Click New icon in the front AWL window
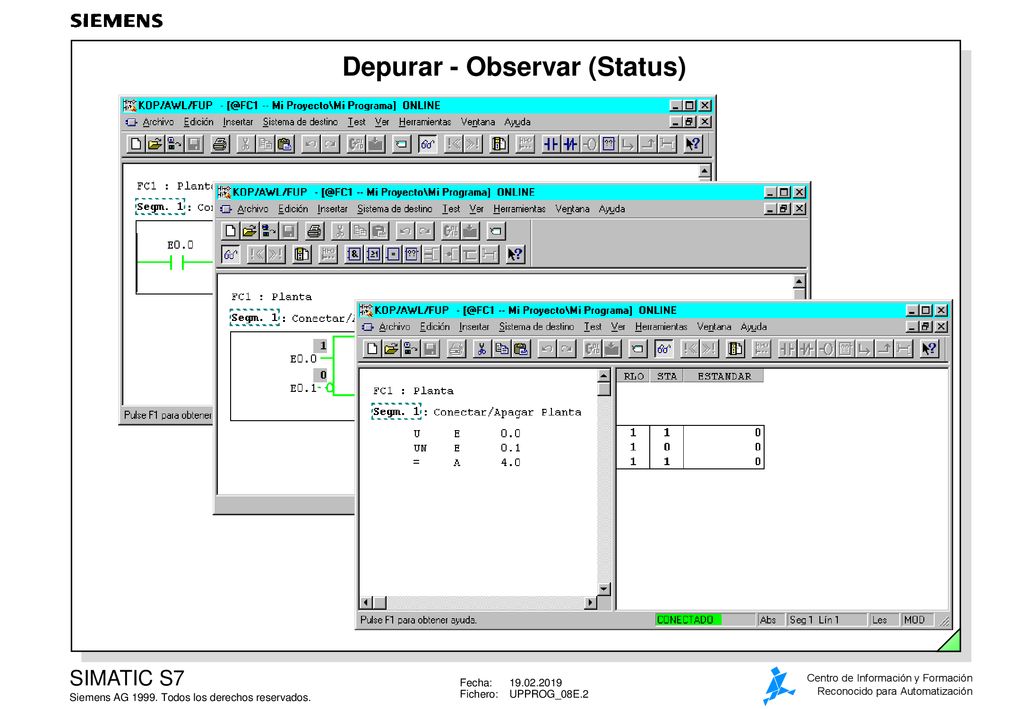This screenshot has height=709, width=1024. click(372, 349)
